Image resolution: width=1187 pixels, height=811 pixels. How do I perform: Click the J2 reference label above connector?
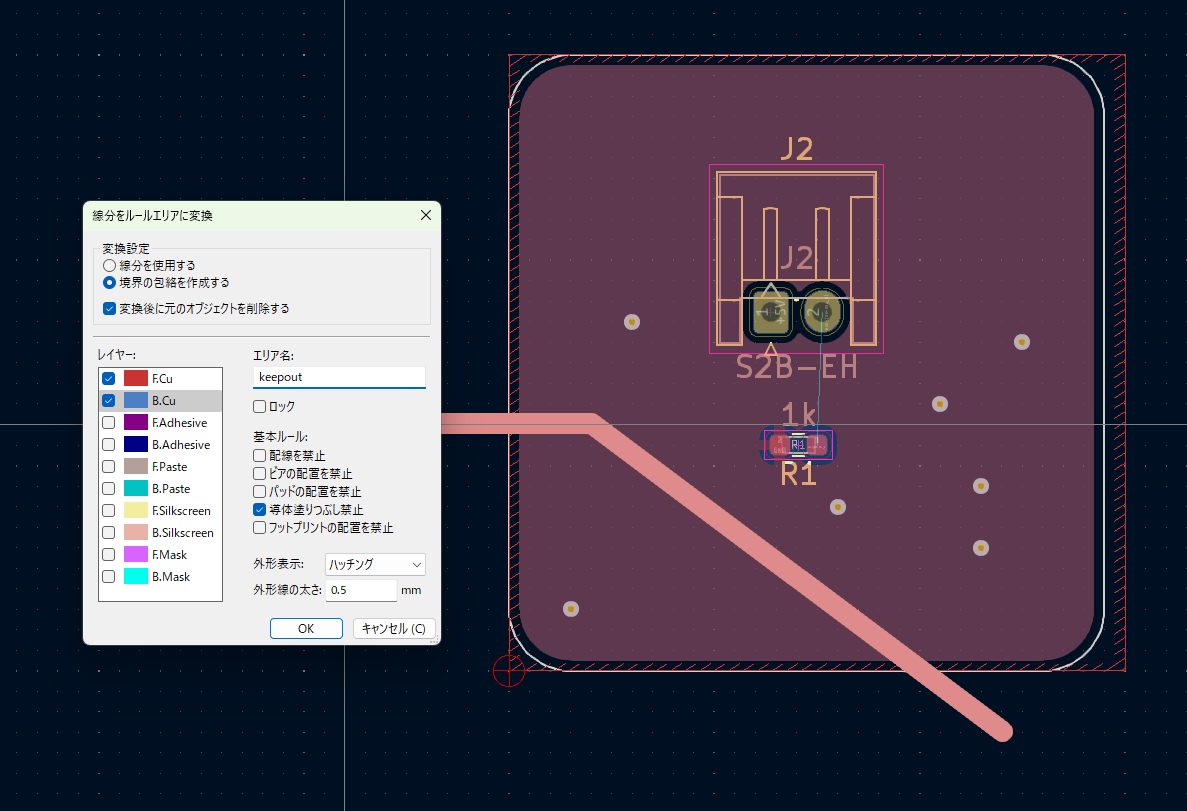pyautogui.click(x=797, y=148)
